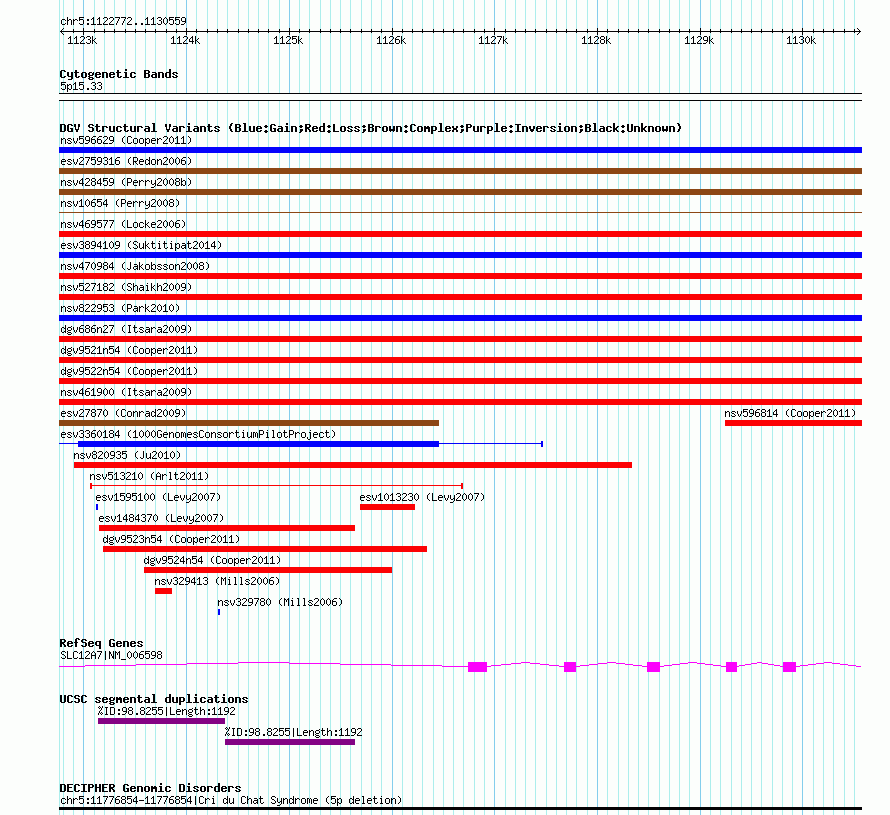This screenshot has width=890, height=815.
Task: Select esv3360184 1000GenomesConsortiumPilotProject label
Action: point(198,434)
